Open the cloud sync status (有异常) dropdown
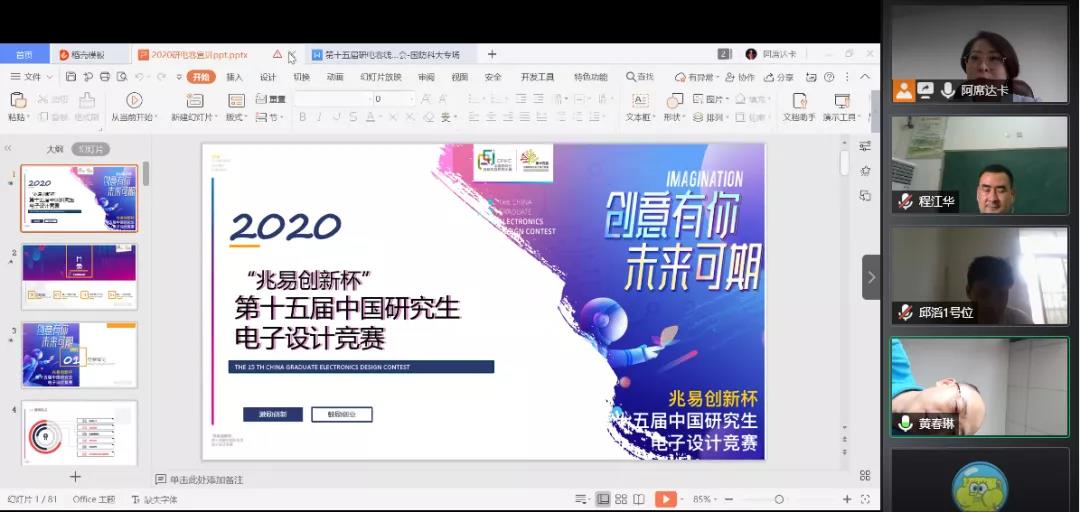 pyautogui.click(x=696, y=76)
